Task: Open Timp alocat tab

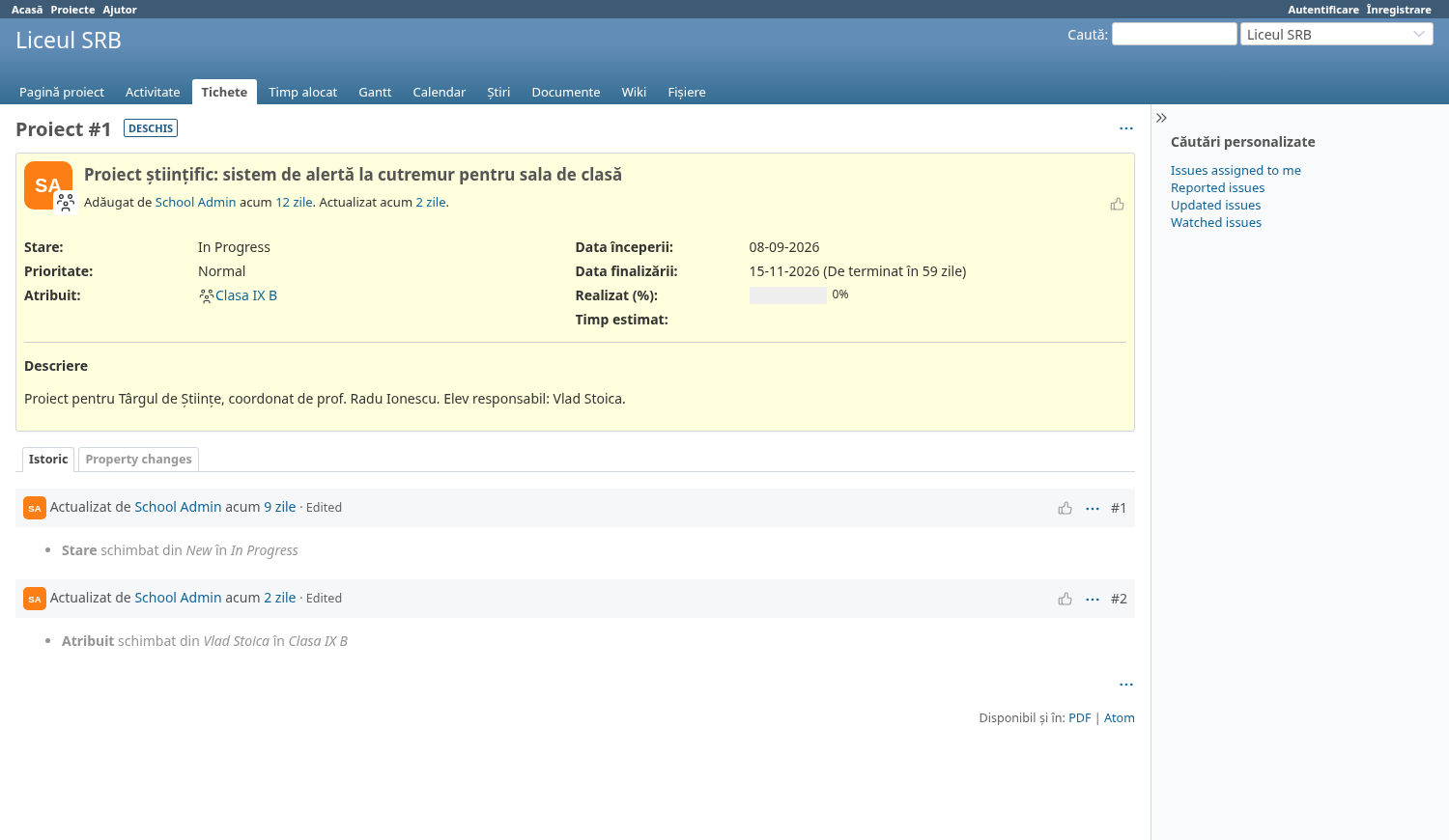Action: click(x=302, y=92)
